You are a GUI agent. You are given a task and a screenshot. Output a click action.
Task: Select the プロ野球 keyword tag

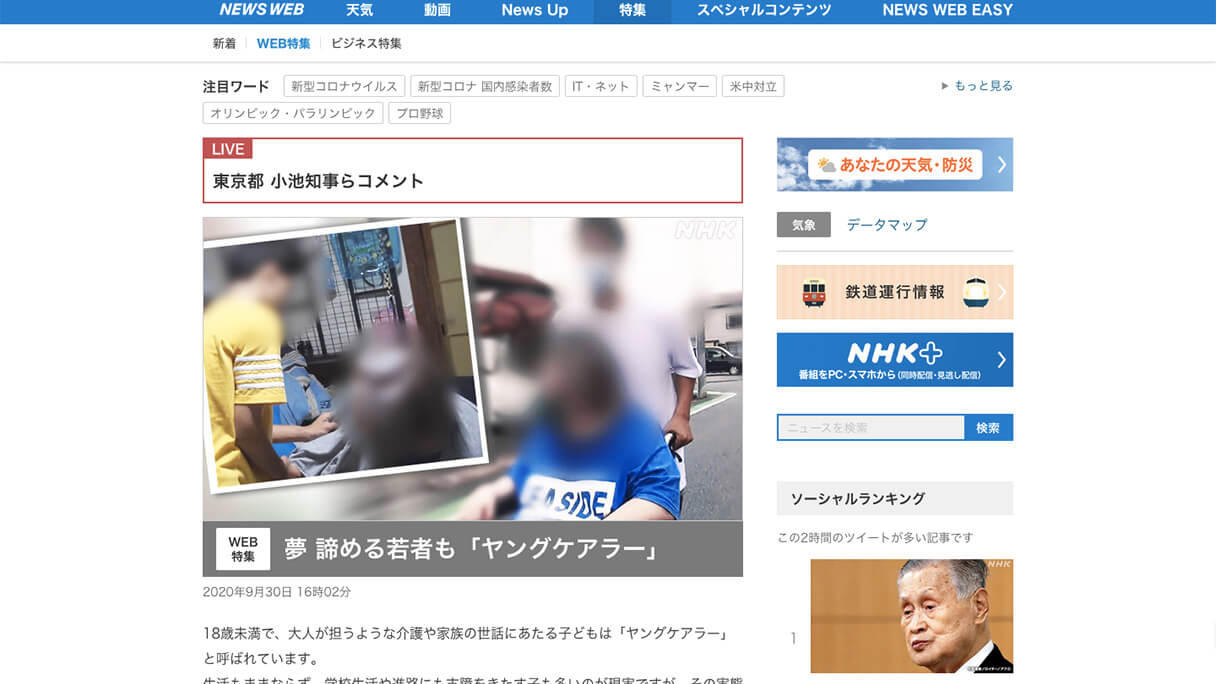click(x=419, y=113)
